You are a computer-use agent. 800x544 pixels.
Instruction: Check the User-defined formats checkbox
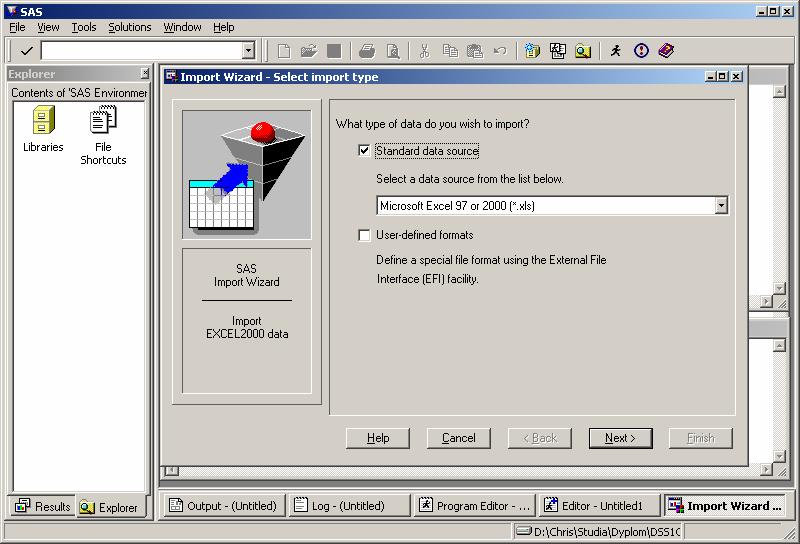point(364,235)
